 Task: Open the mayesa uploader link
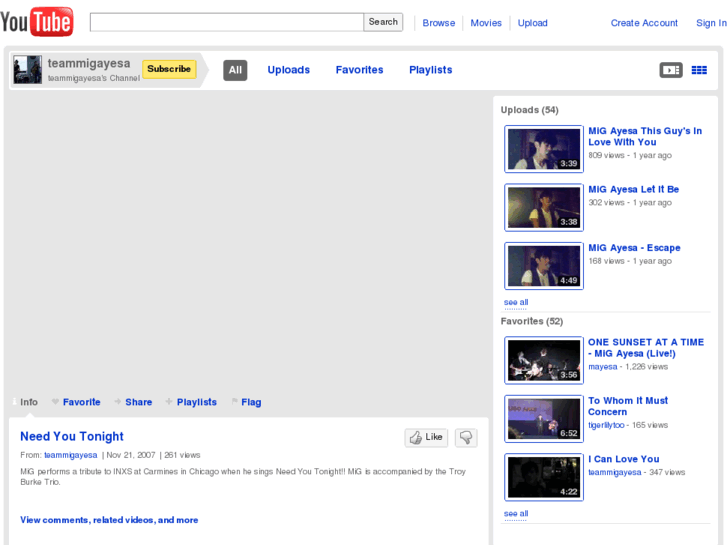(x=603, y=367)
